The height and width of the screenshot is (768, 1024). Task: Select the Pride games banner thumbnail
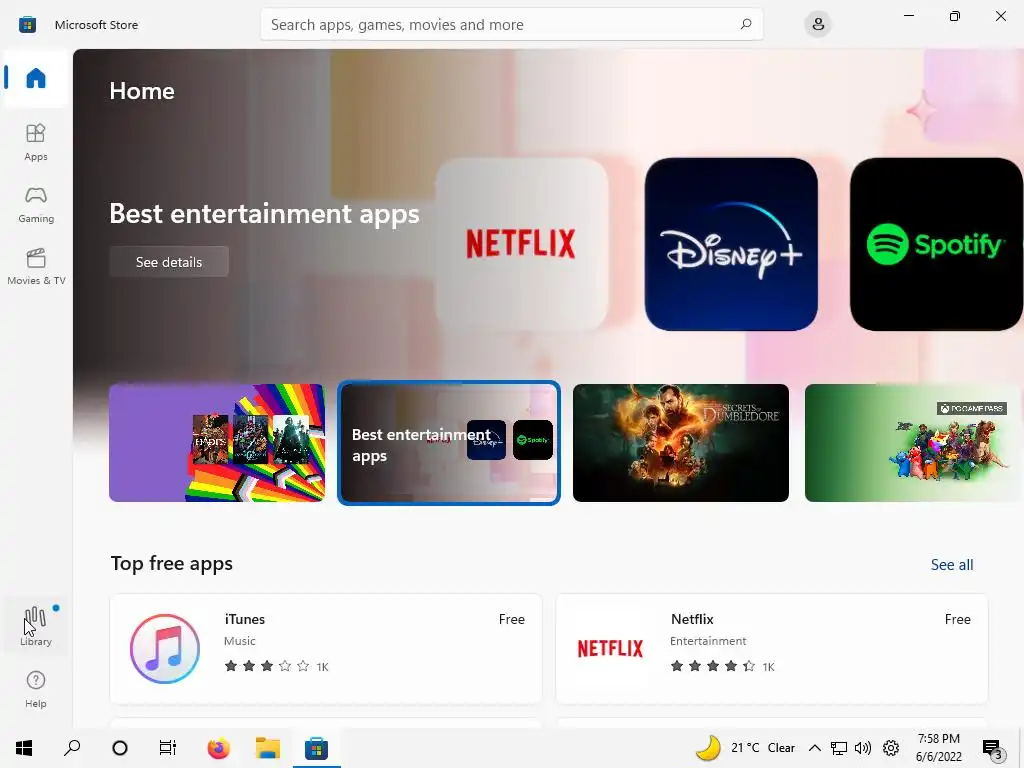click(x=217, y=443)
